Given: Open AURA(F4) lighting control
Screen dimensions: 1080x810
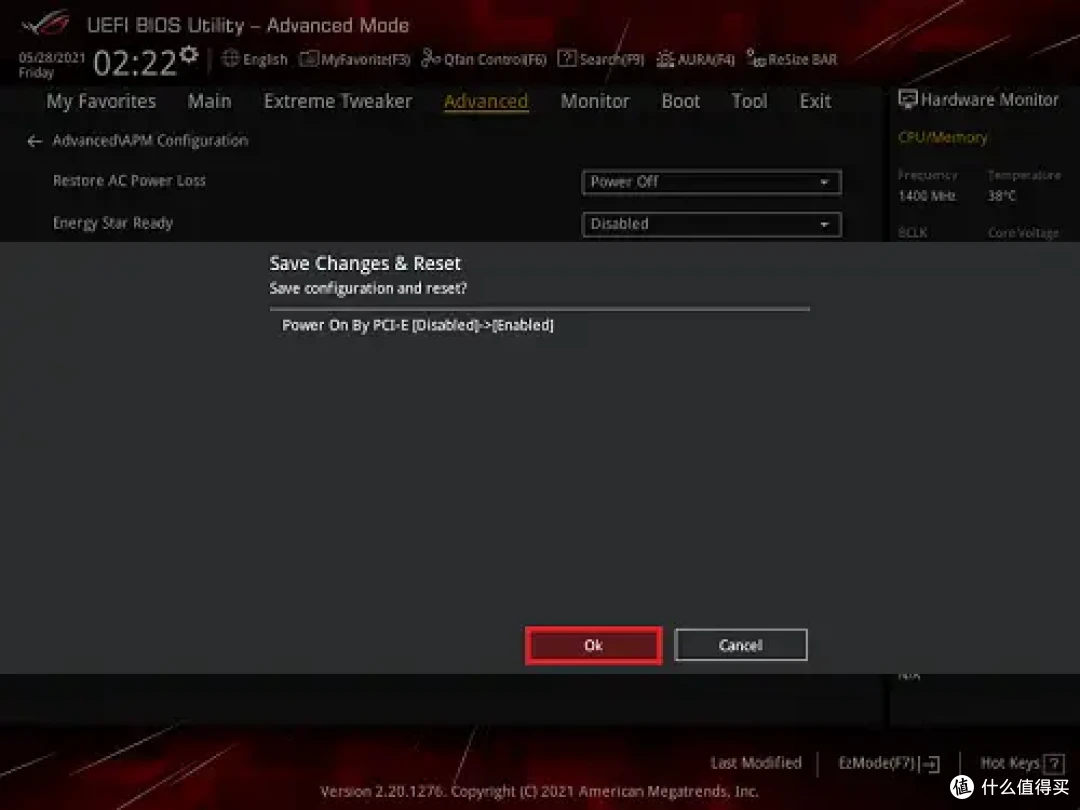Looking at the screenshot, I should [696, 59].
